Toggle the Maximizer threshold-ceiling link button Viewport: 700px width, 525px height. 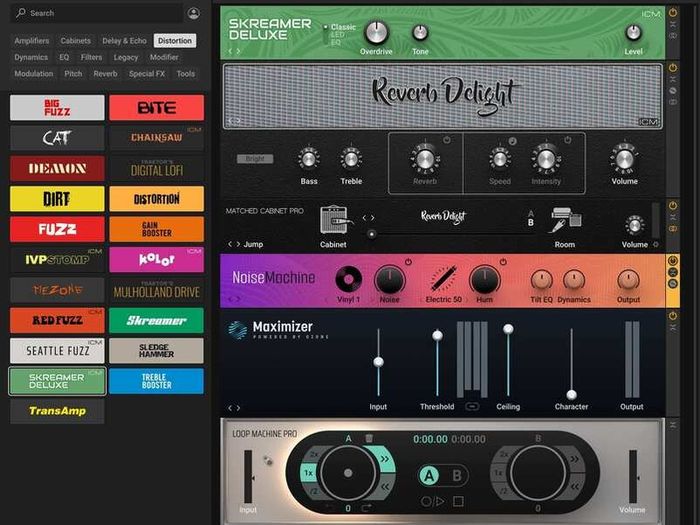tap(472, 406)
